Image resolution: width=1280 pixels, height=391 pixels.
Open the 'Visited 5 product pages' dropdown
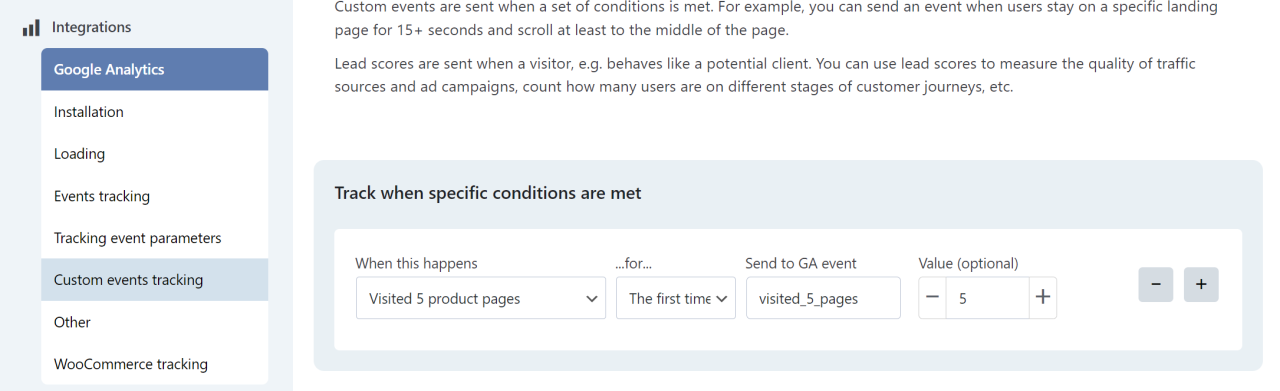(x=481, y=298)
